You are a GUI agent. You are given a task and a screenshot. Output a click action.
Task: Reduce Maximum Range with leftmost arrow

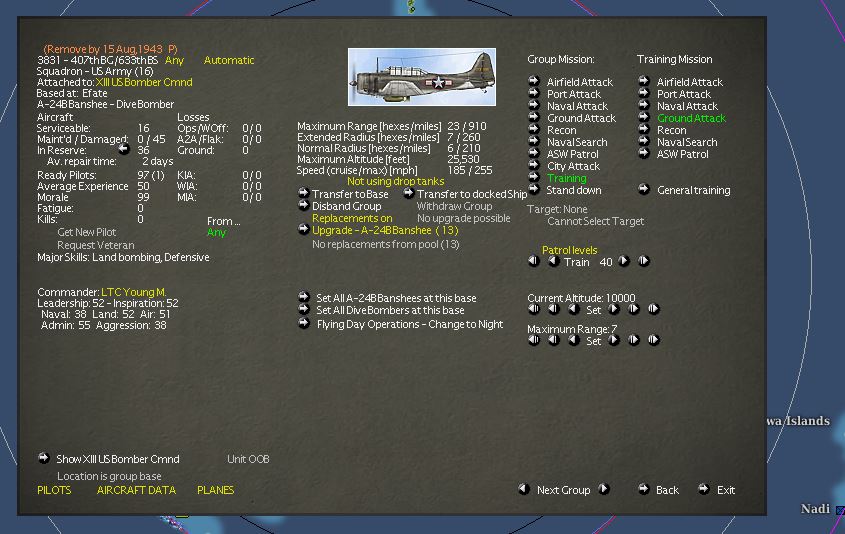point(534,340)
